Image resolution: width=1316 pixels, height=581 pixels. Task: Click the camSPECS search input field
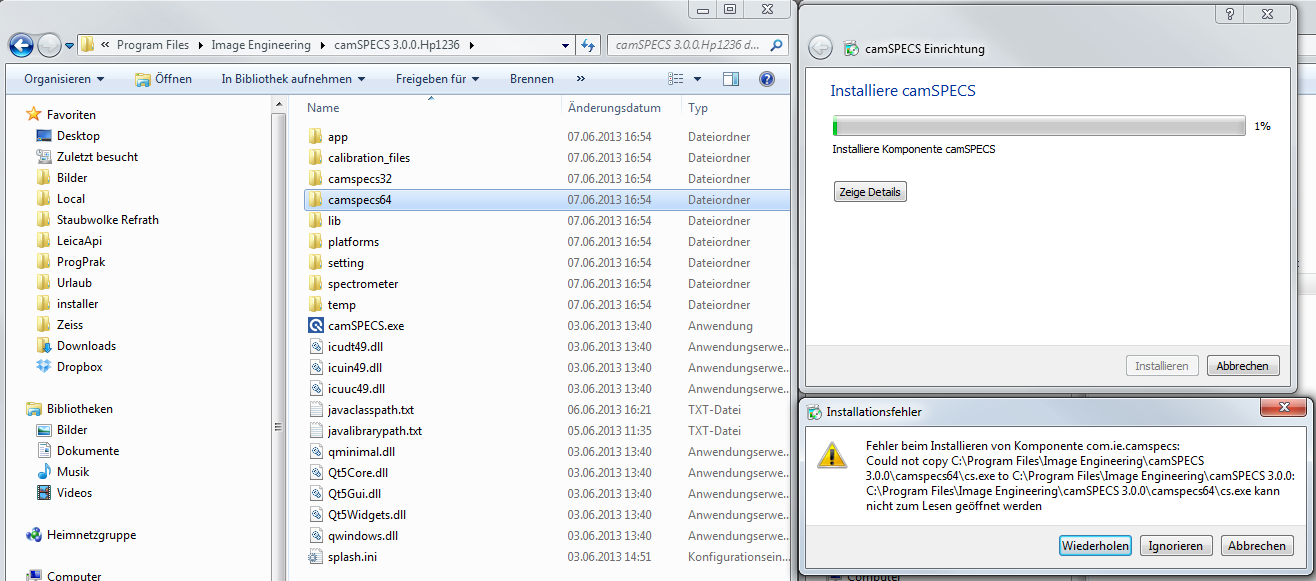(688, 45)
